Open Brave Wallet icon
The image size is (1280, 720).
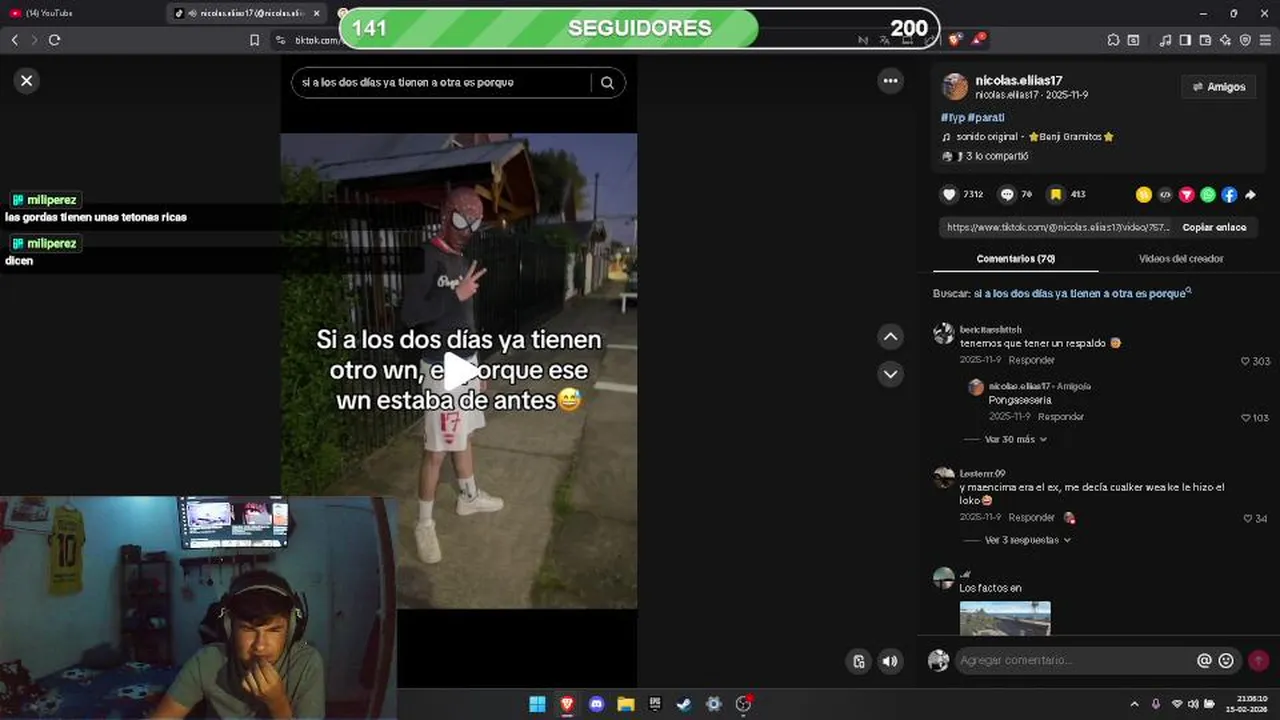tap(1205, 40)
